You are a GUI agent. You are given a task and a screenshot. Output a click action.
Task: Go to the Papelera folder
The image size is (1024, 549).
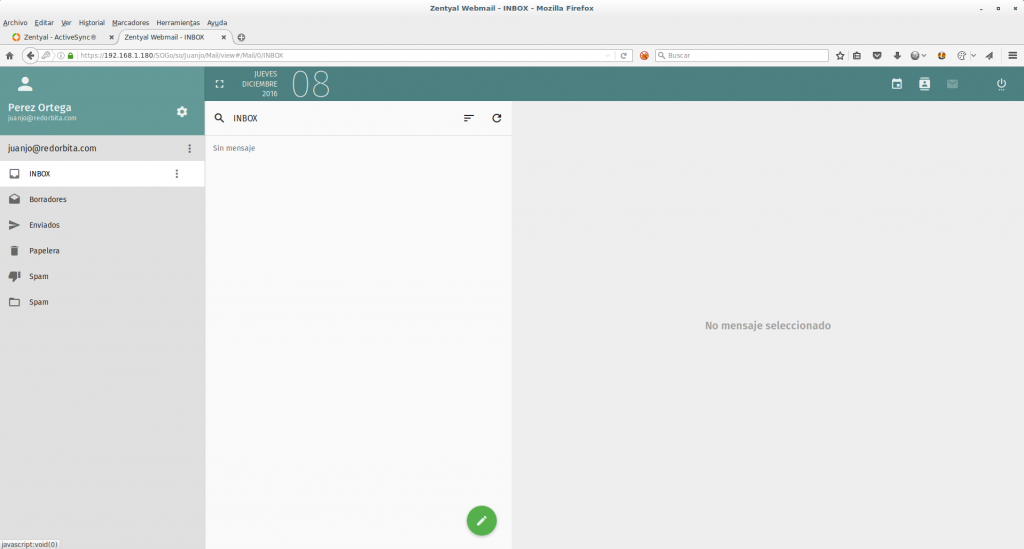point(44,251)
